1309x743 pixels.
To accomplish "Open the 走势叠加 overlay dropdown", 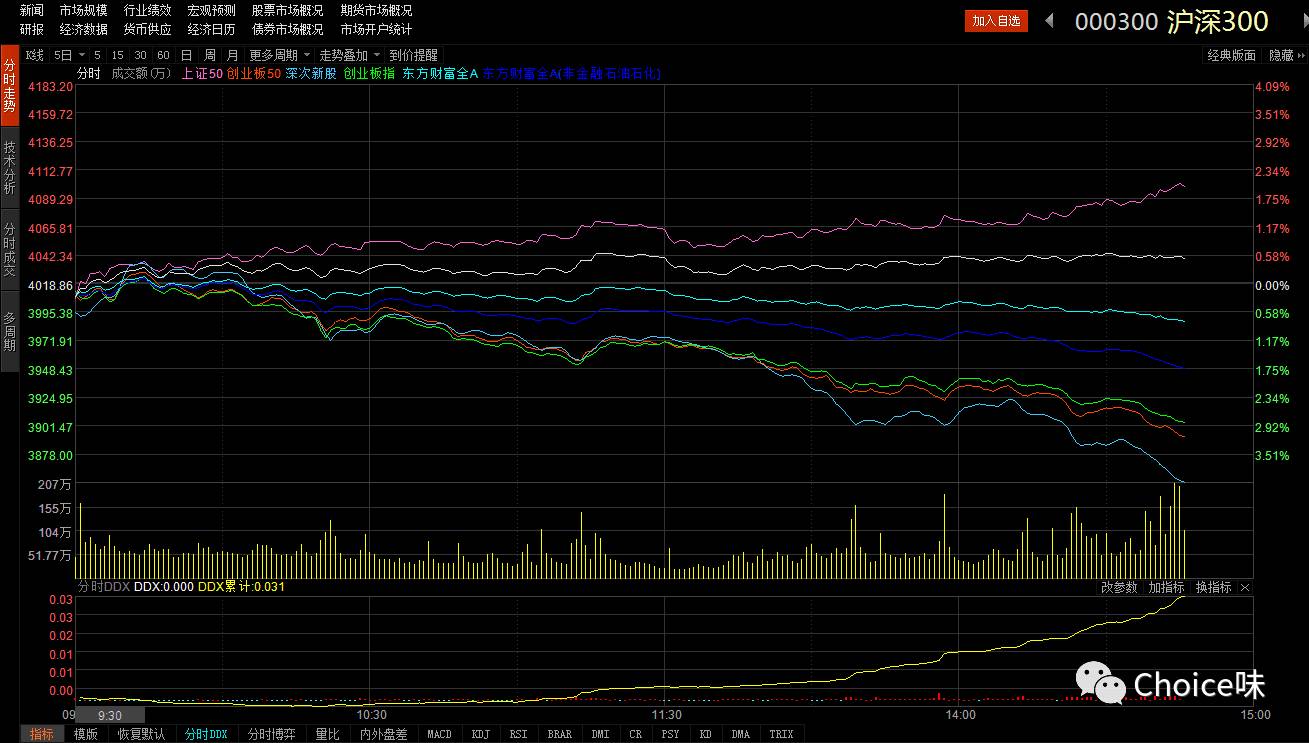I will 349,56.
